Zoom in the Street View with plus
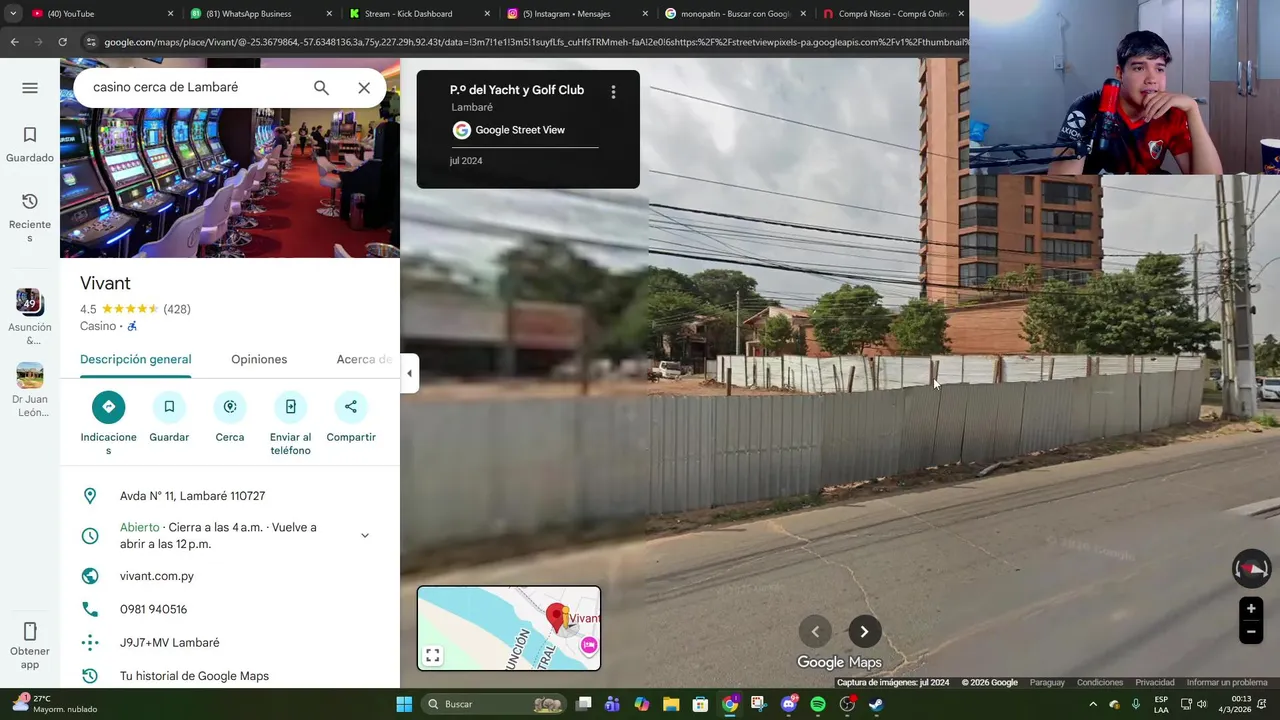 pos(1251,609)
